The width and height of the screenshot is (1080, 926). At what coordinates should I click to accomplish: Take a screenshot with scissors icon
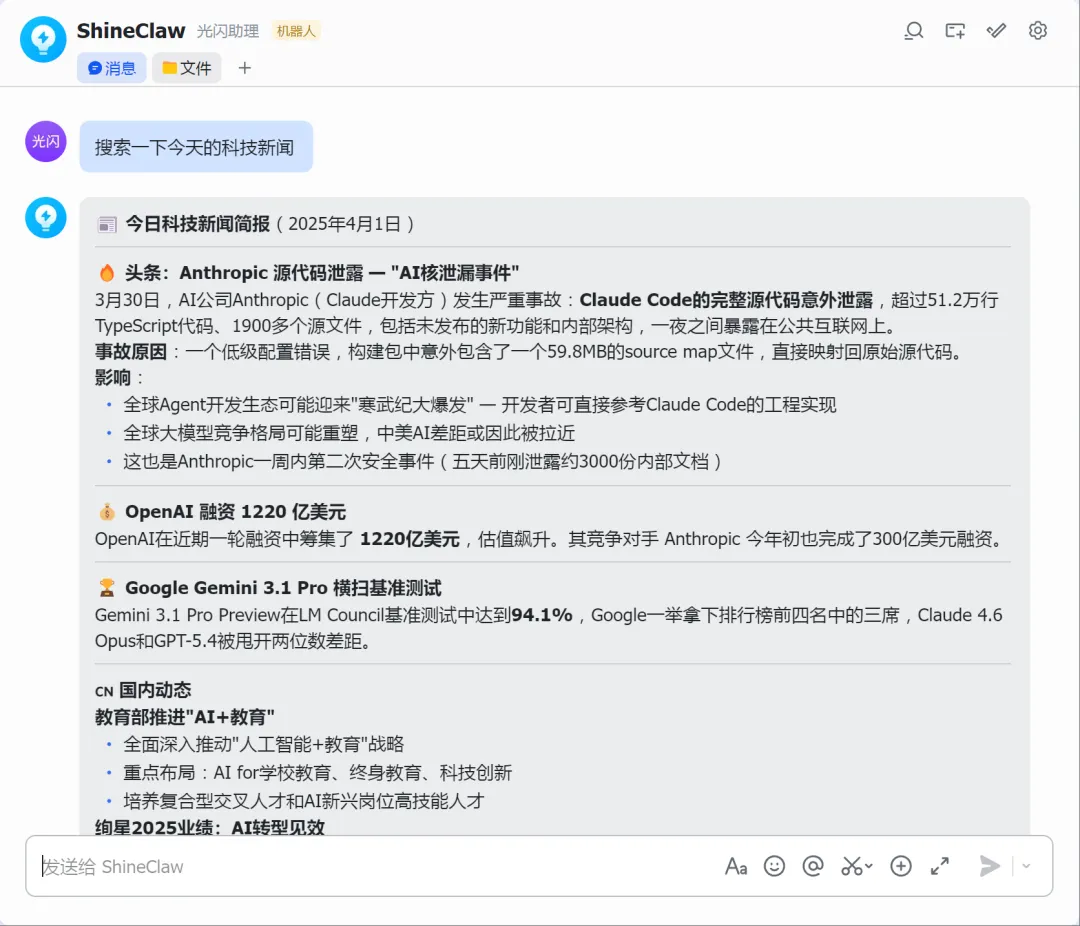pos(851,866)
